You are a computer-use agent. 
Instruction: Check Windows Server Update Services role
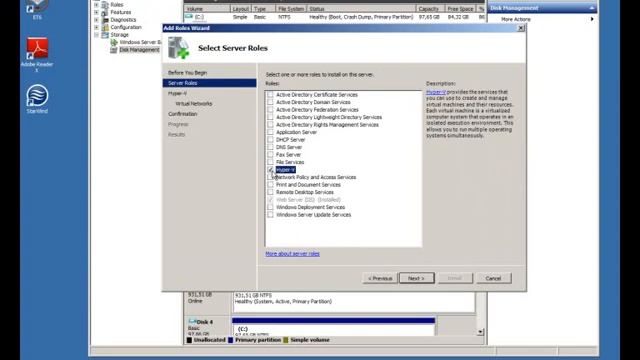point(270,215)
